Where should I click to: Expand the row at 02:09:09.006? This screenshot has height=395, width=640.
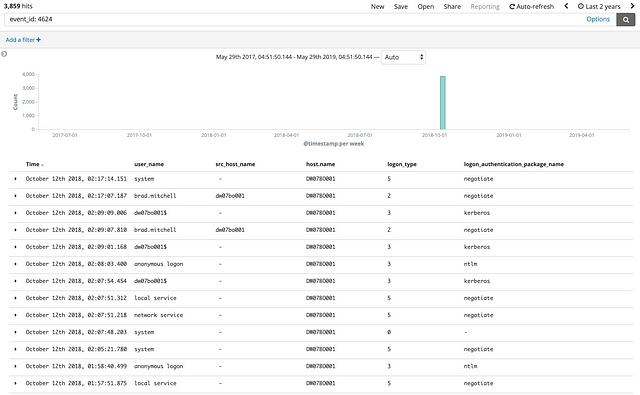(16, 213)
